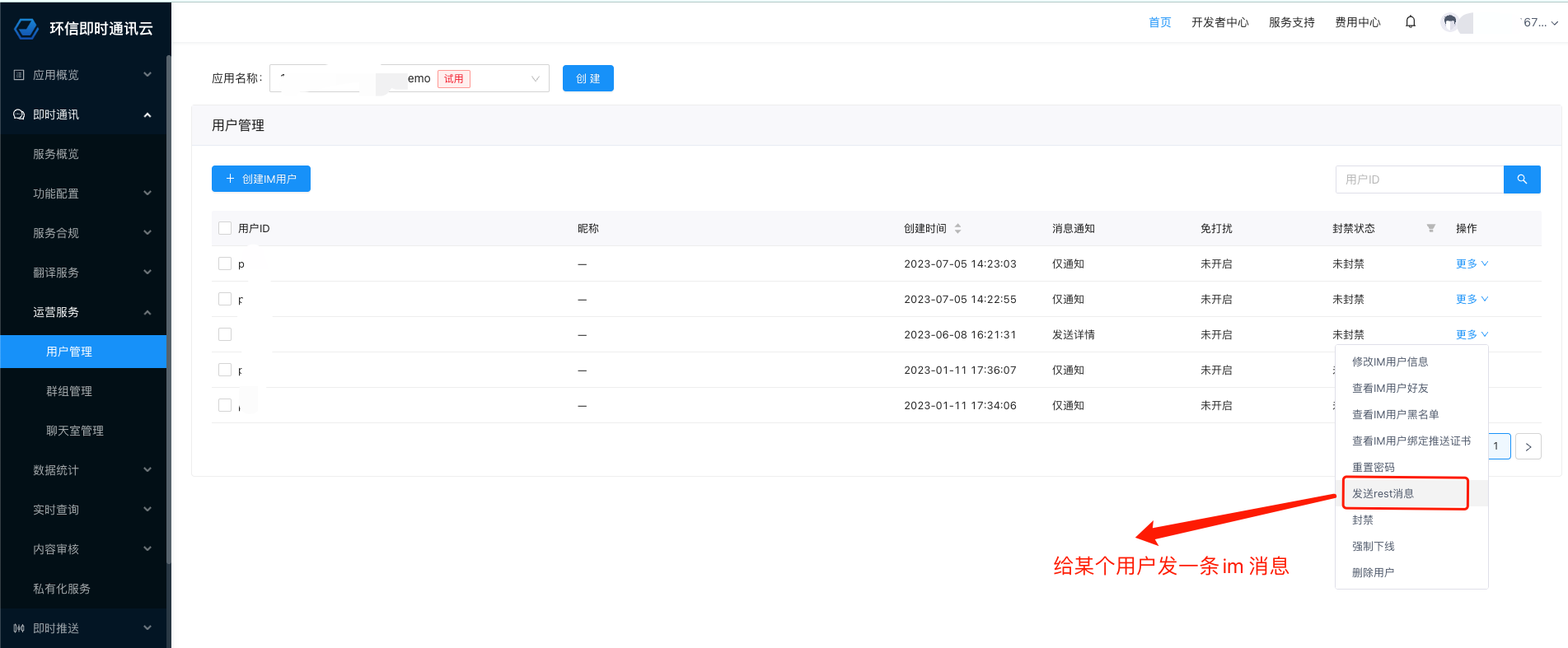Click page number 1 in pagination

pos(1497,446)
